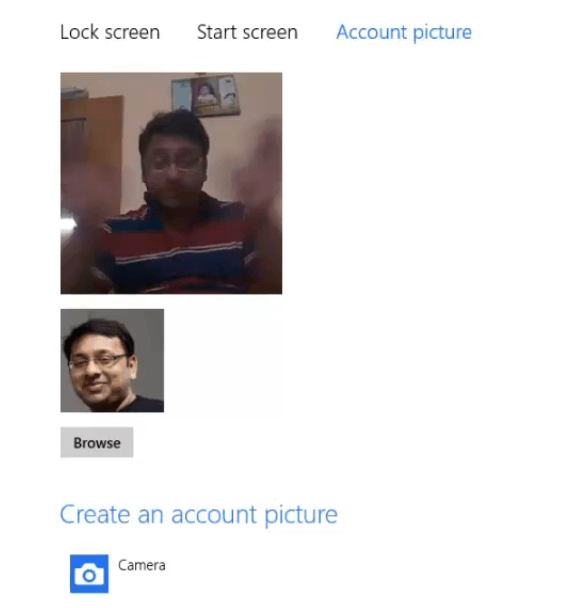Screen dimensions: 585x608
Task: Go to Lock screen personalization settings
Action: tap(110, 32)
